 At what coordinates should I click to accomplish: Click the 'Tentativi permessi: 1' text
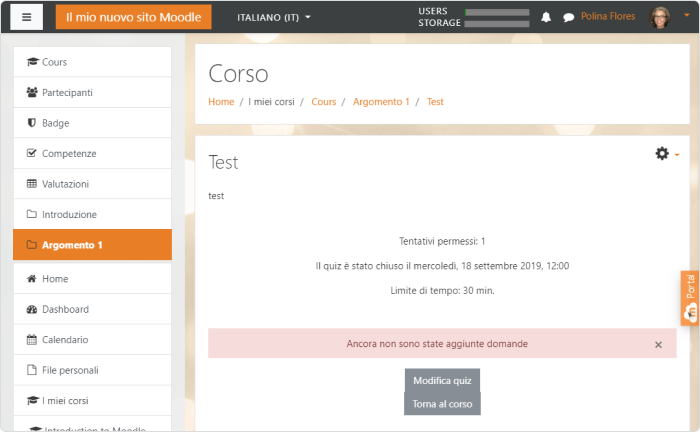[442, 241]
